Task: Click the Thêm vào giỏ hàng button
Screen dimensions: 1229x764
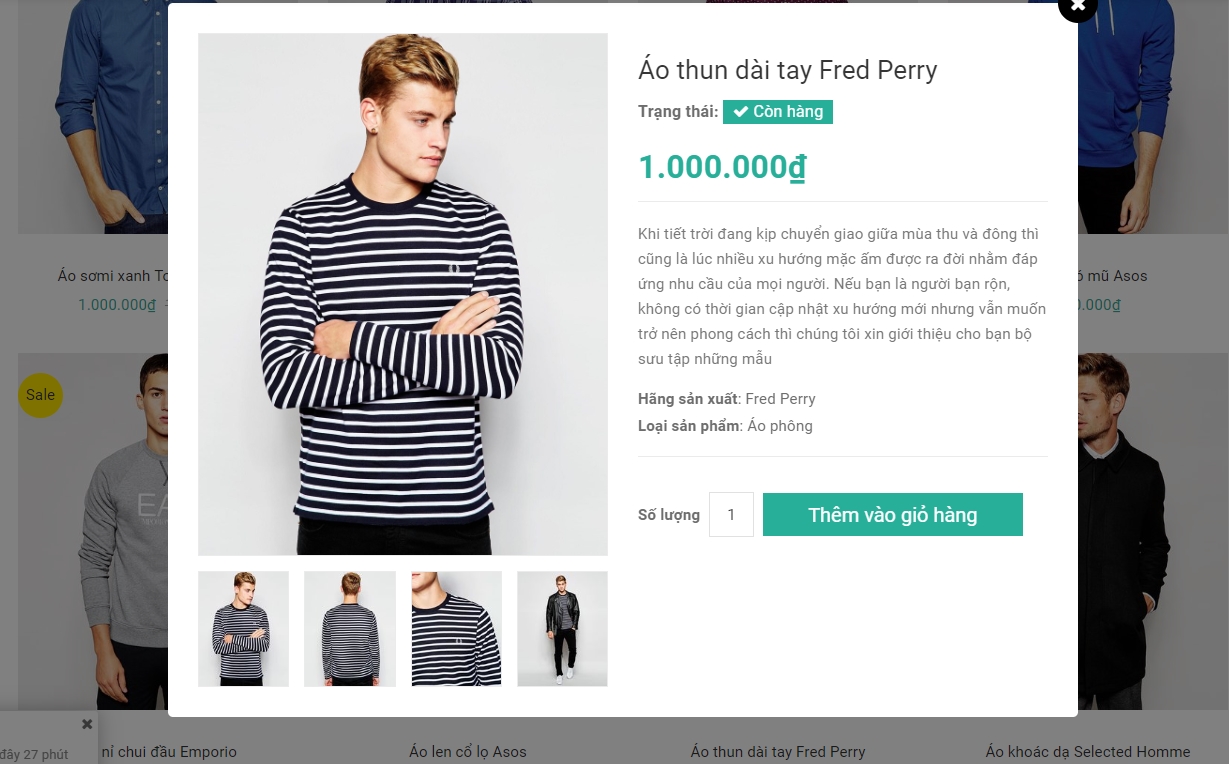Action: 892,515
